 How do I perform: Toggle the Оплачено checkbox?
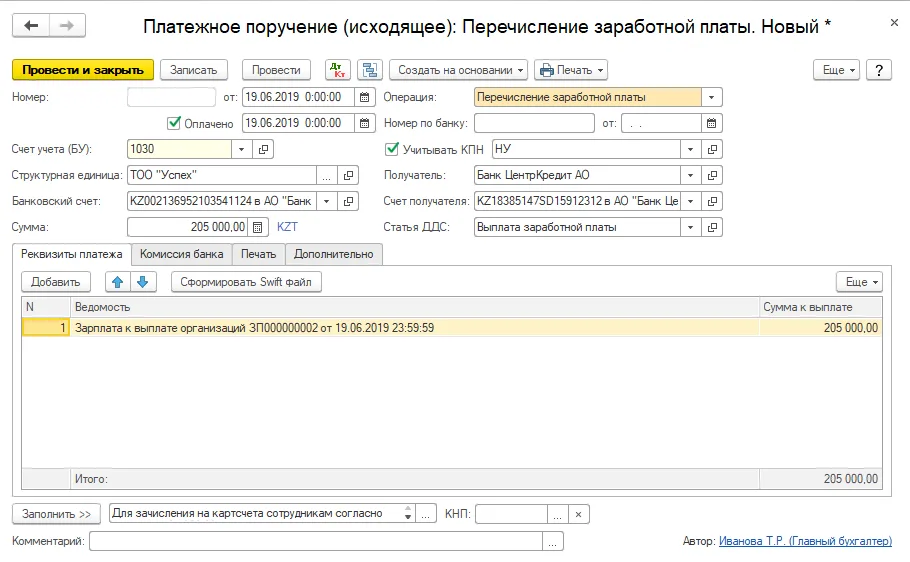(x=174, y=123)
